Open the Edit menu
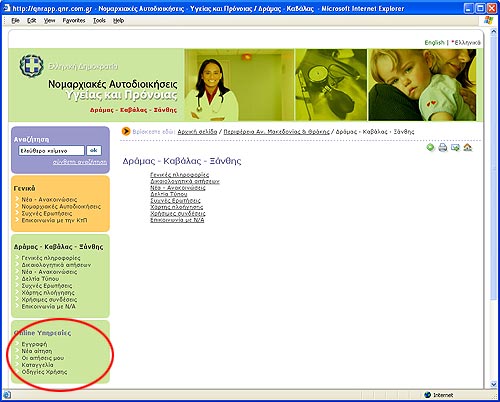Screen dimensions: 500x402 tap(32, 21)
